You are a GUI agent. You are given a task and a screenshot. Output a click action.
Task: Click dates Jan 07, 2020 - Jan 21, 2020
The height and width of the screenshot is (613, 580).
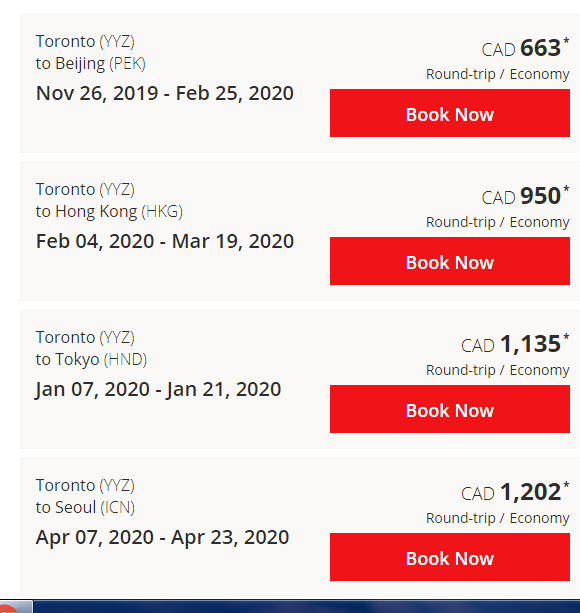[158, 389]
